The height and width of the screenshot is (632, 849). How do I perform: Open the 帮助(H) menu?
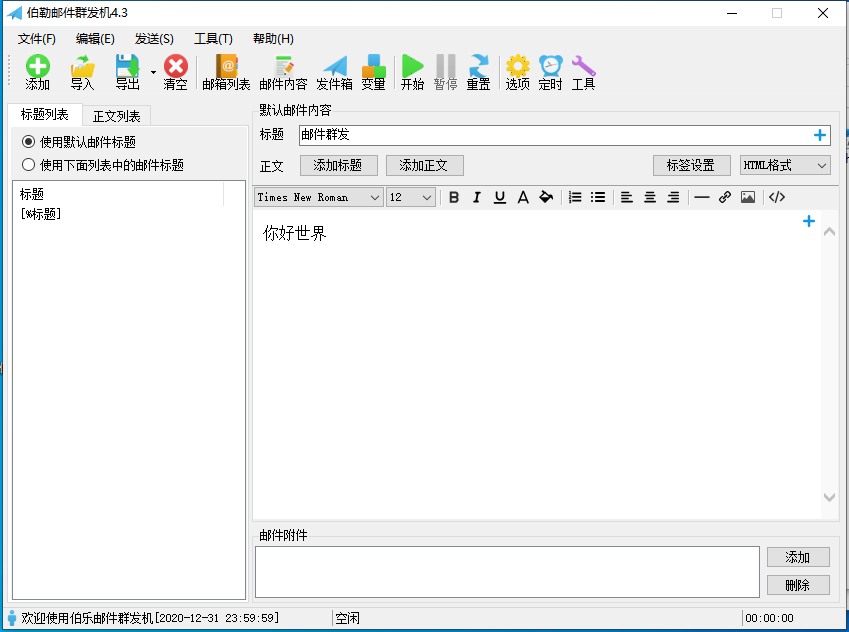click(273, 39)
